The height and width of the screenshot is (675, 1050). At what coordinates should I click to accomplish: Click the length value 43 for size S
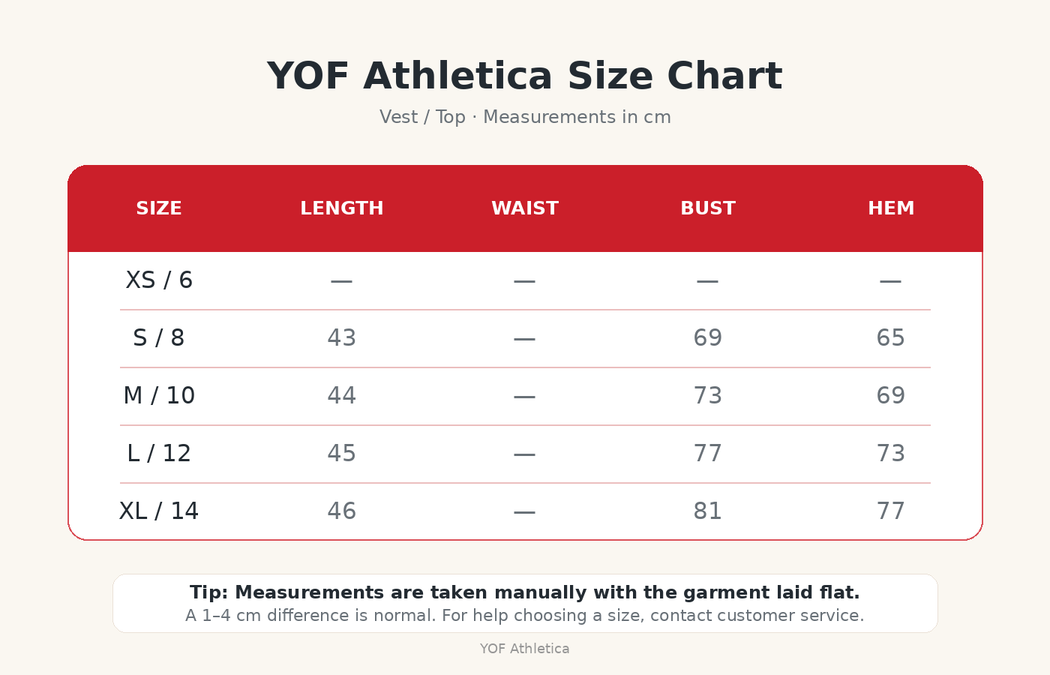coord(342,338)
